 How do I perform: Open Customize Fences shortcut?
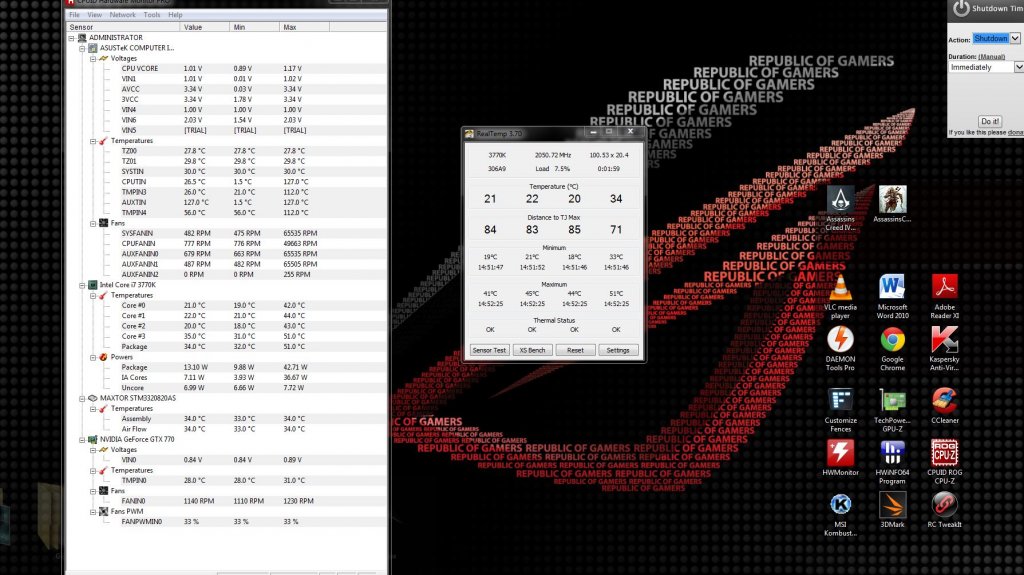coord(840,410)
